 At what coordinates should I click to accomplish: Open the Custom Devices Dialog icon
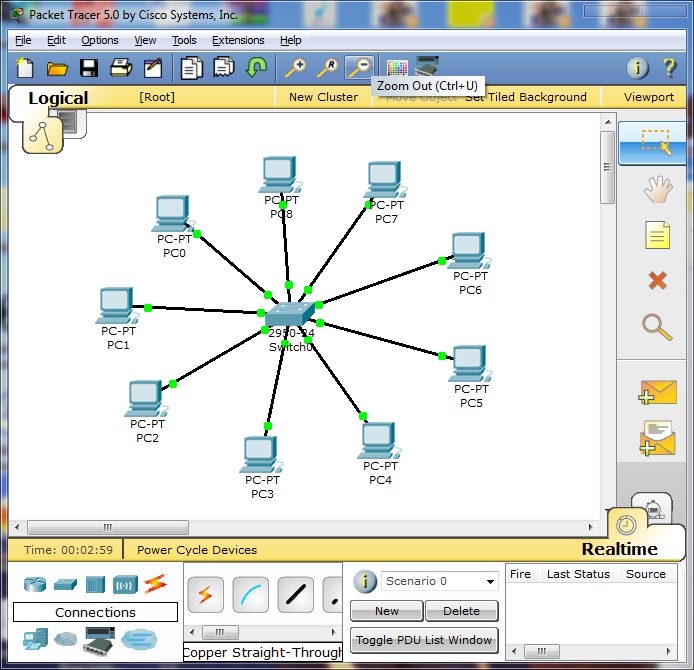click(427, 66)
